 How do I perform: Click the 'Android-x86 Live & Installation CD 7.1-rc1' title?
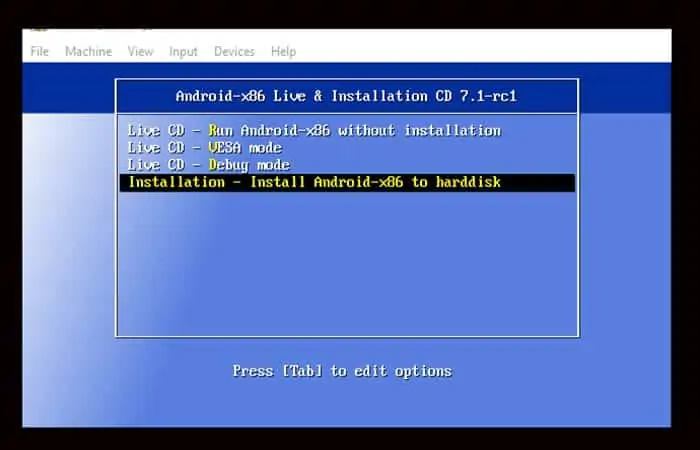pos(346,96)
